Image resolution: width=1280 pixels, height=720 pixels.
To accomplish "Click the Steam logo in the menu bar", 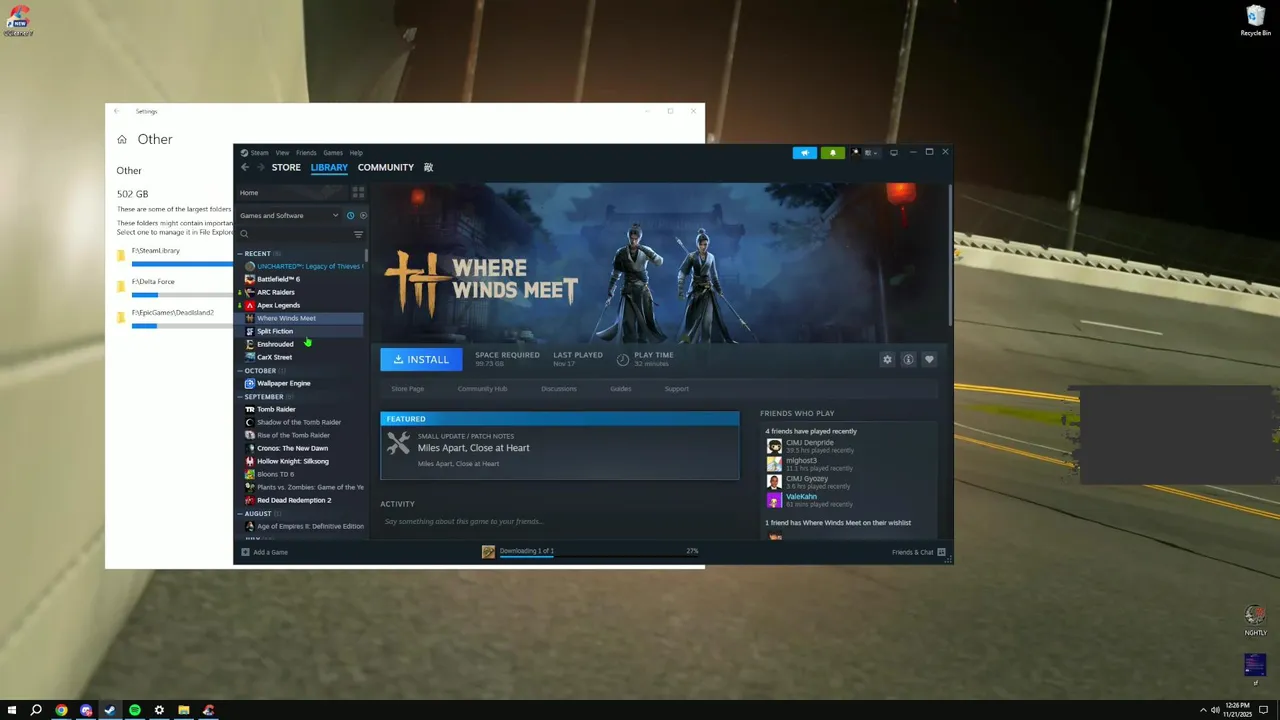I will pyautogui.click(x=244, y=153).
